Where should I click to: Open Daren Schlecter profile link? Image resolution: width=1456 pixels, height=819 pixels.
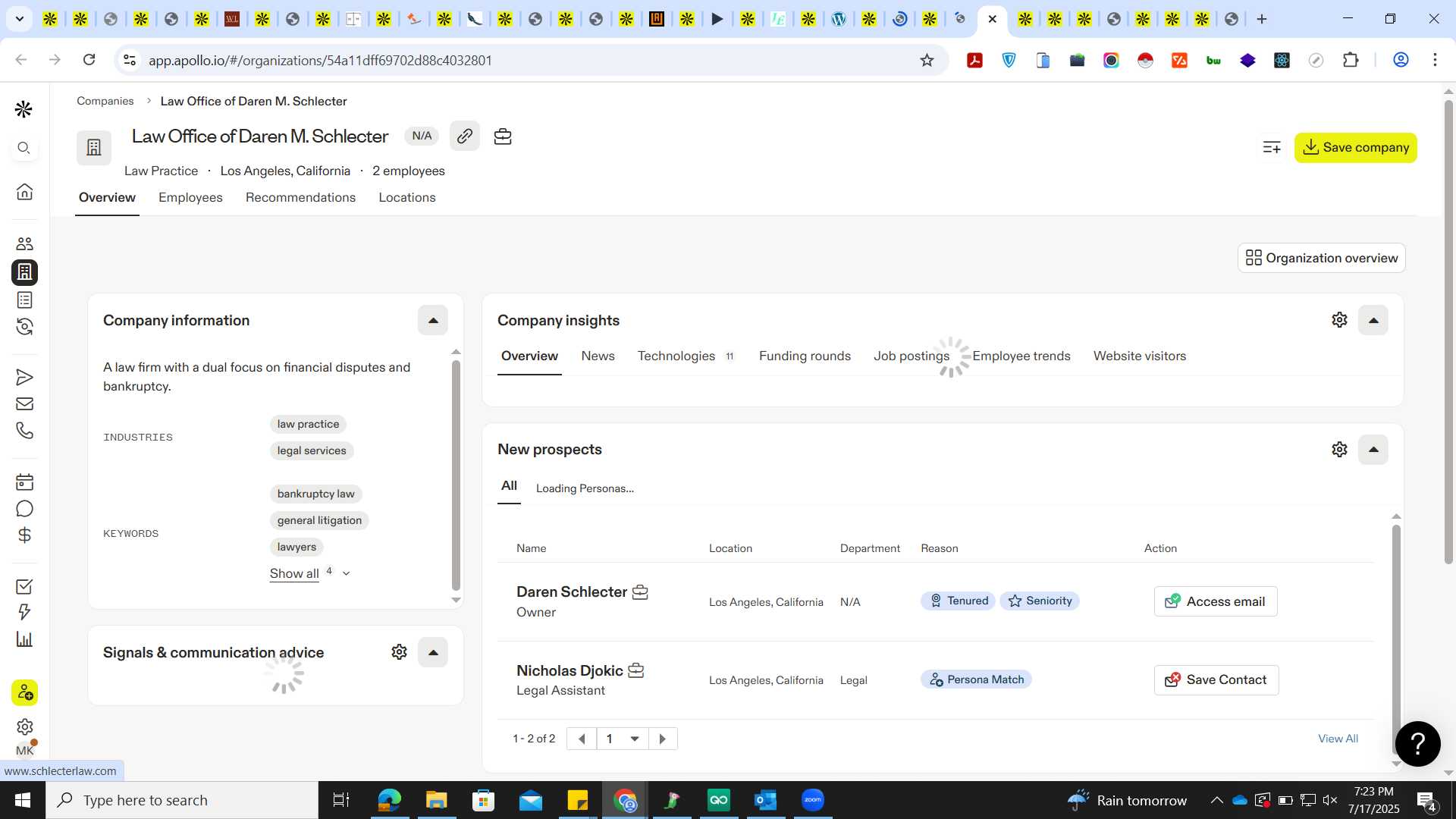click(x=572, y=591)
